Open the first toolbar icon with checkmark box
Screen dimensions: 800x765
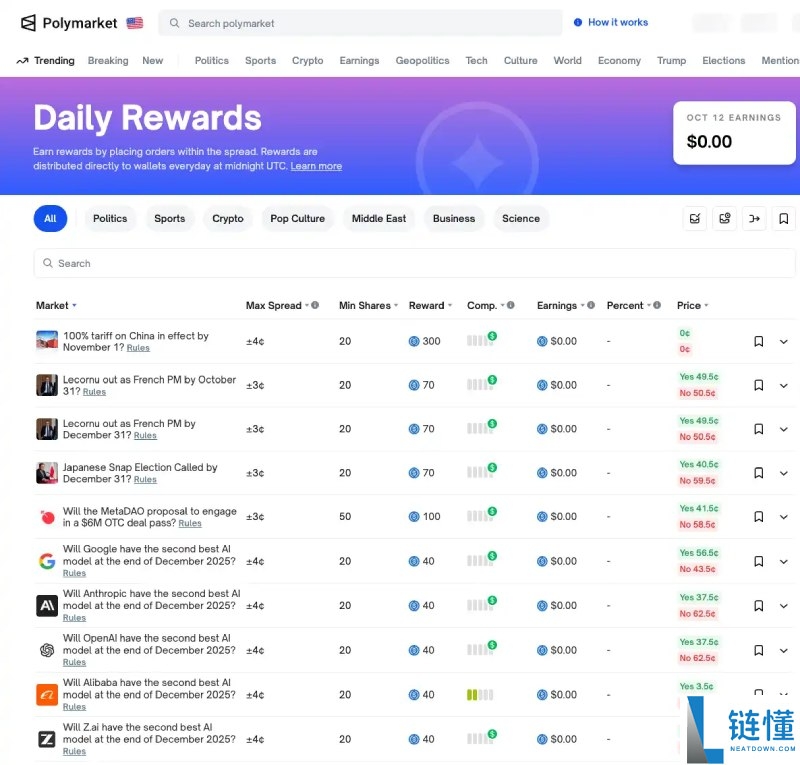(x=694, y=218)
